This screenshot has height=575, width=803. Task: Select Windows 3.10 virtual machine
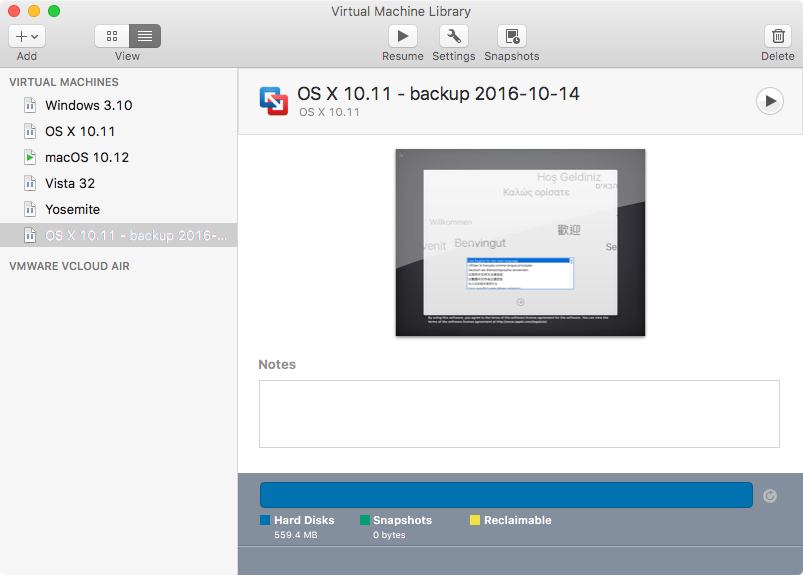point(118,105)
